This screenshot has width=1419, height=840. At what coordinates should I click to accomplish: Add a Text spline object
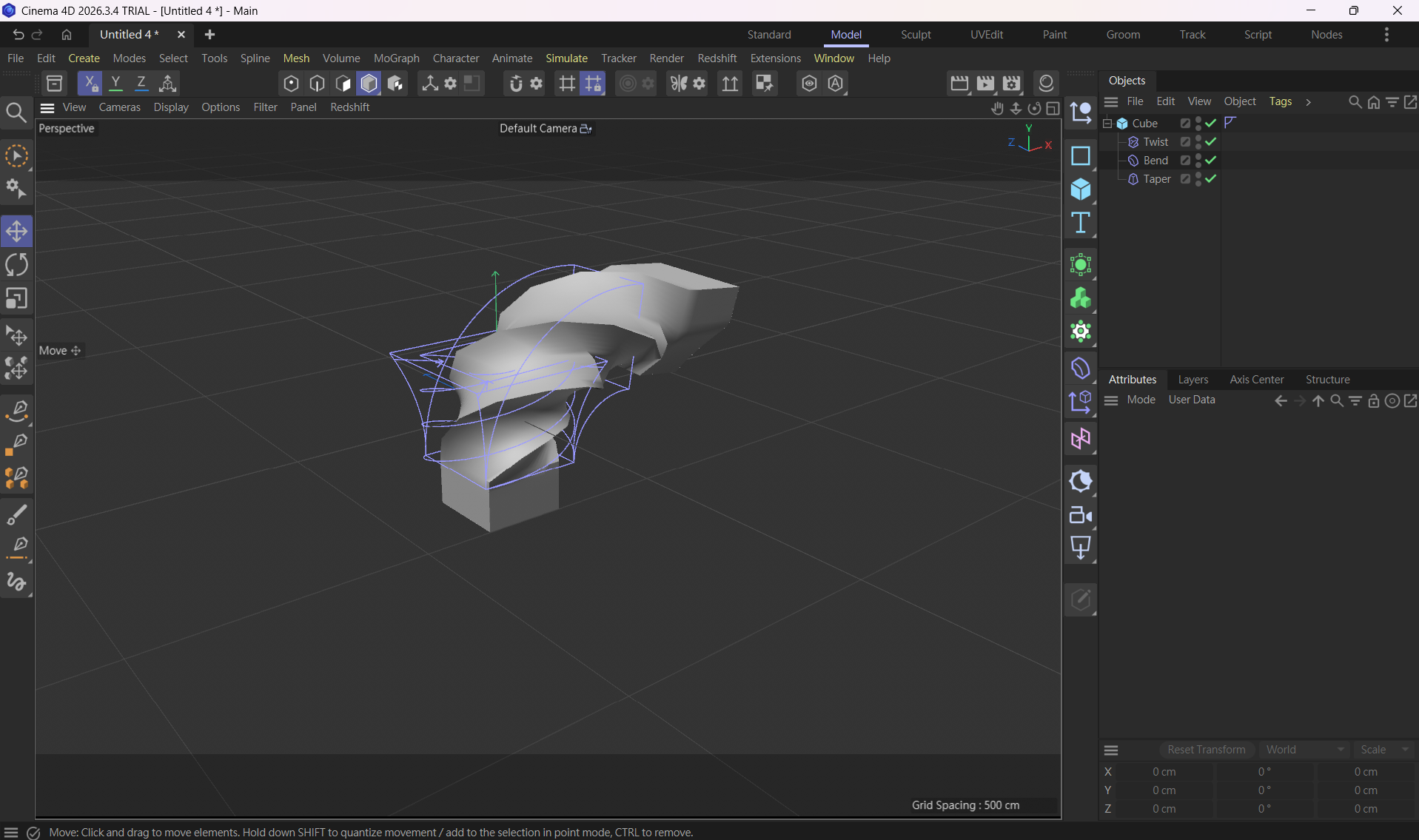[1081, 223]
